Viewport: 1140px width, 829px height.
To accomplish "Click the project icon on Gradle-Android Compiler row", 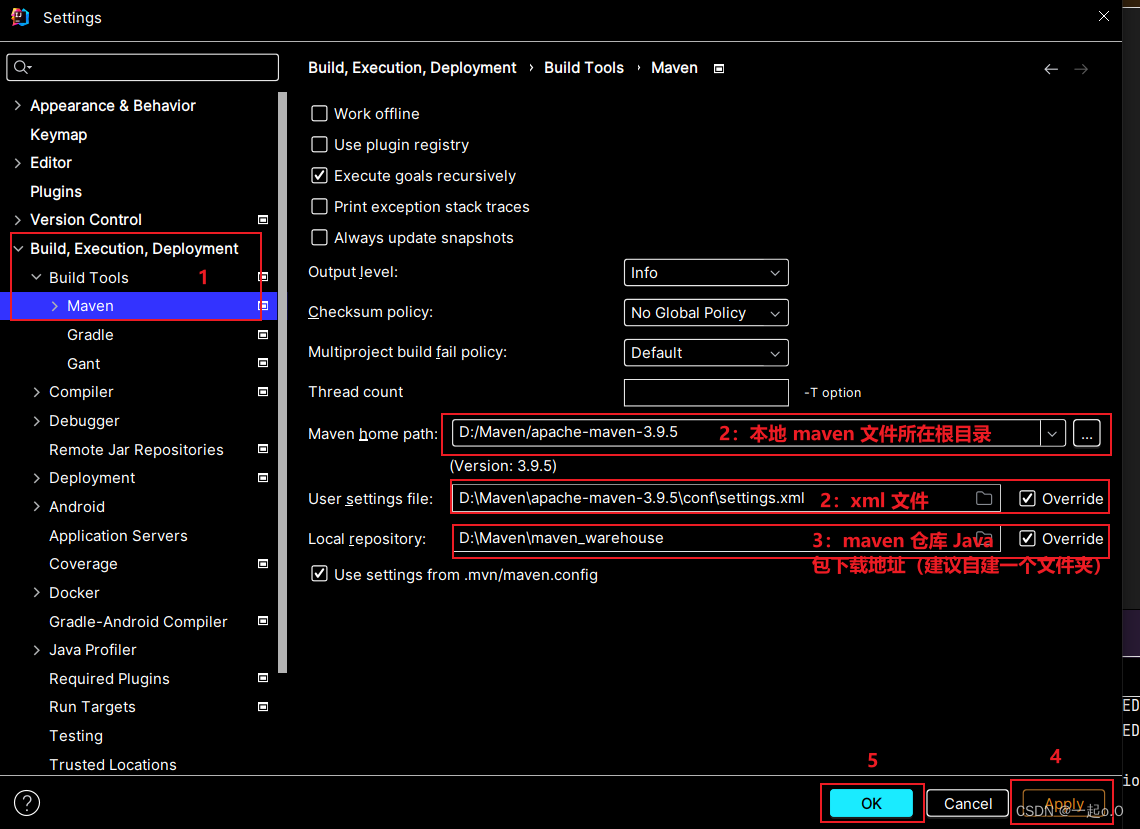I will coord(263,621).
